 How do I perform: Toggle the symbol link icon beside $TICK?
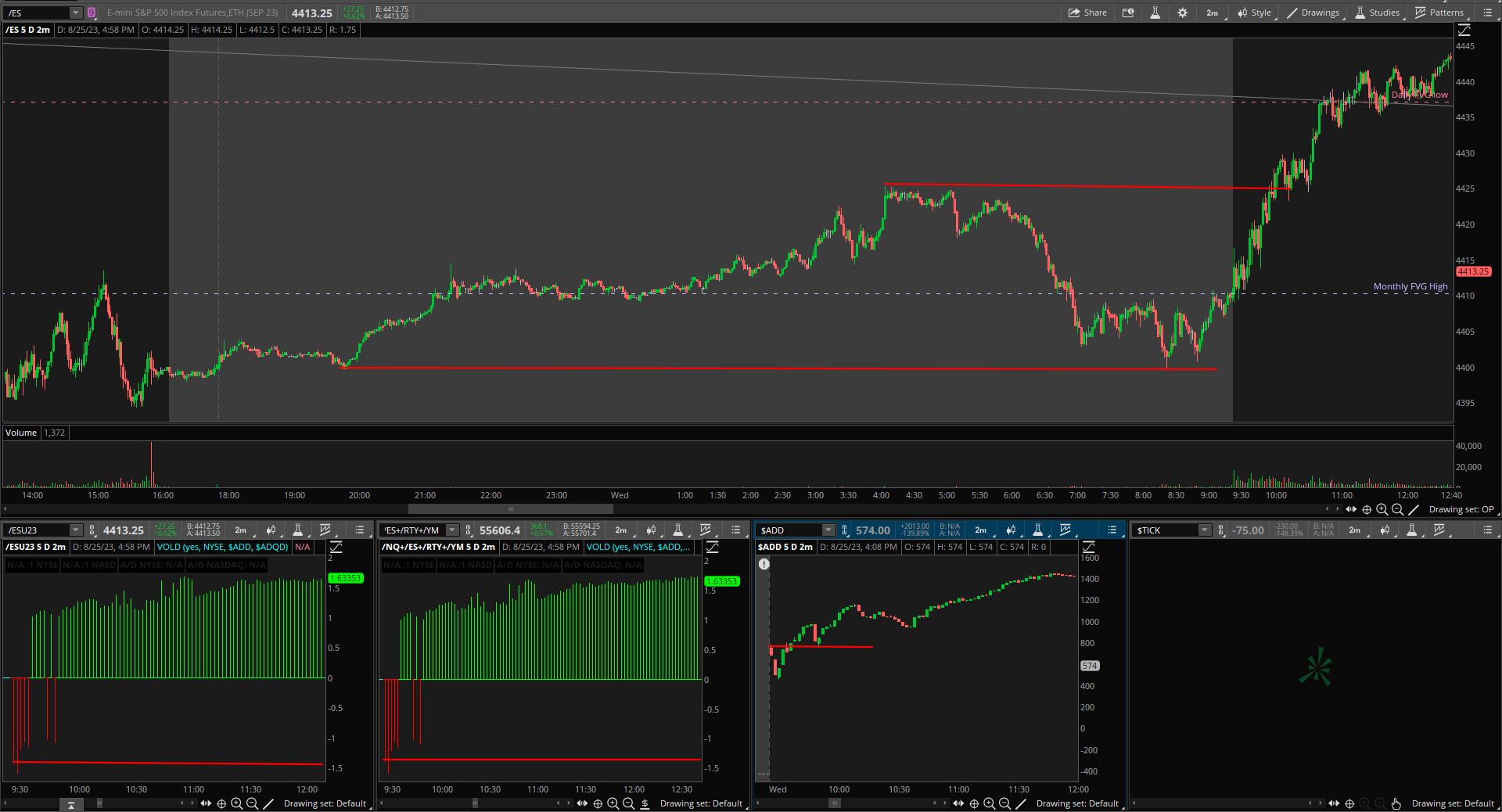pos(1221,530)
